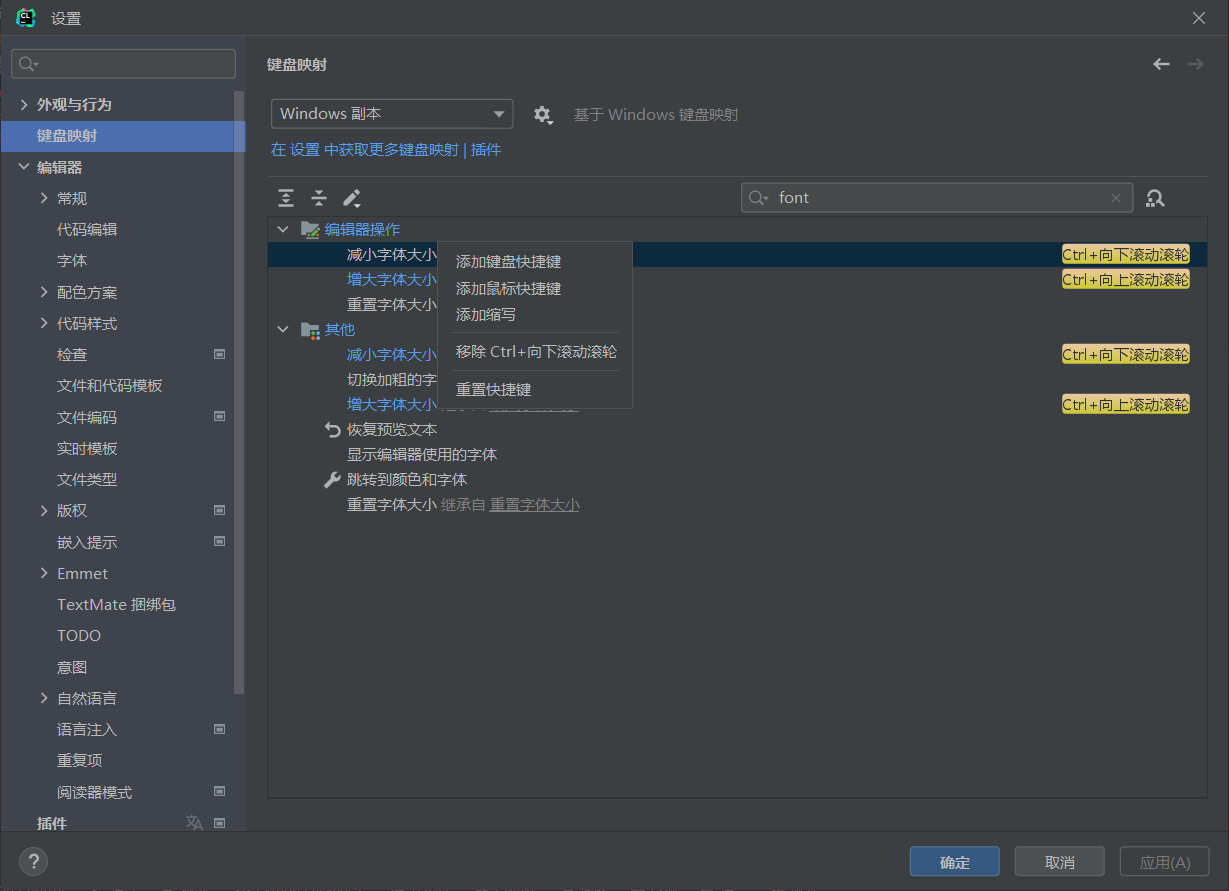Open the keymap gear options icon

[542, 115]
